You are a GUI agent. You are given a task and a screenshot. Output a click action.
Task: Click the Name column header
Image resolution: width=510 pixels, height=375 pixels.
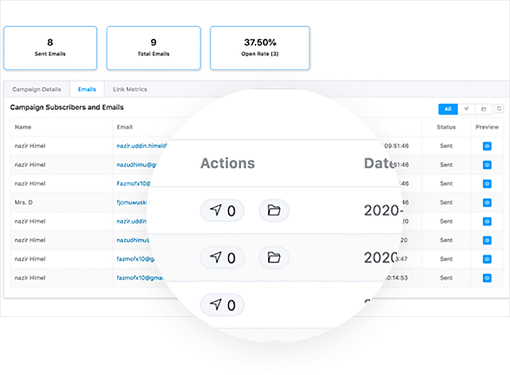pyautogui.click(x=23, y=127)
